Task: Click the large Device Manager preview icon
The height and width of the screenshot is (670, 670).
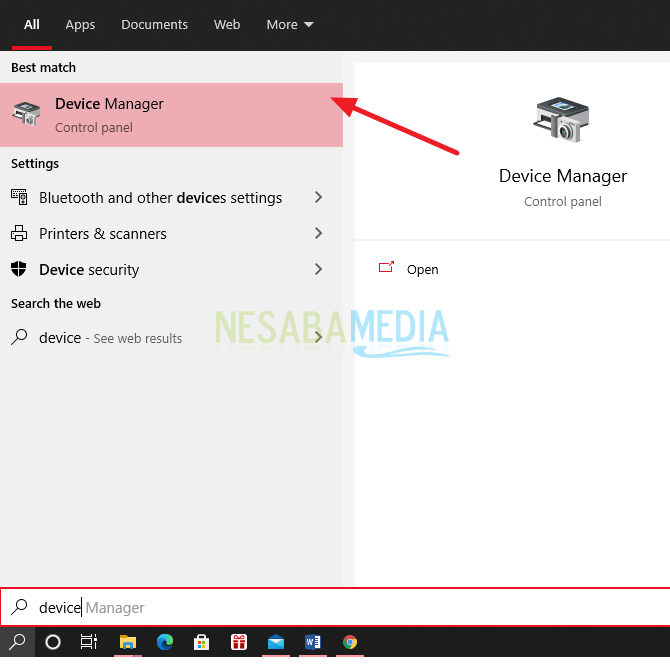Action: [x=561, y=120]
